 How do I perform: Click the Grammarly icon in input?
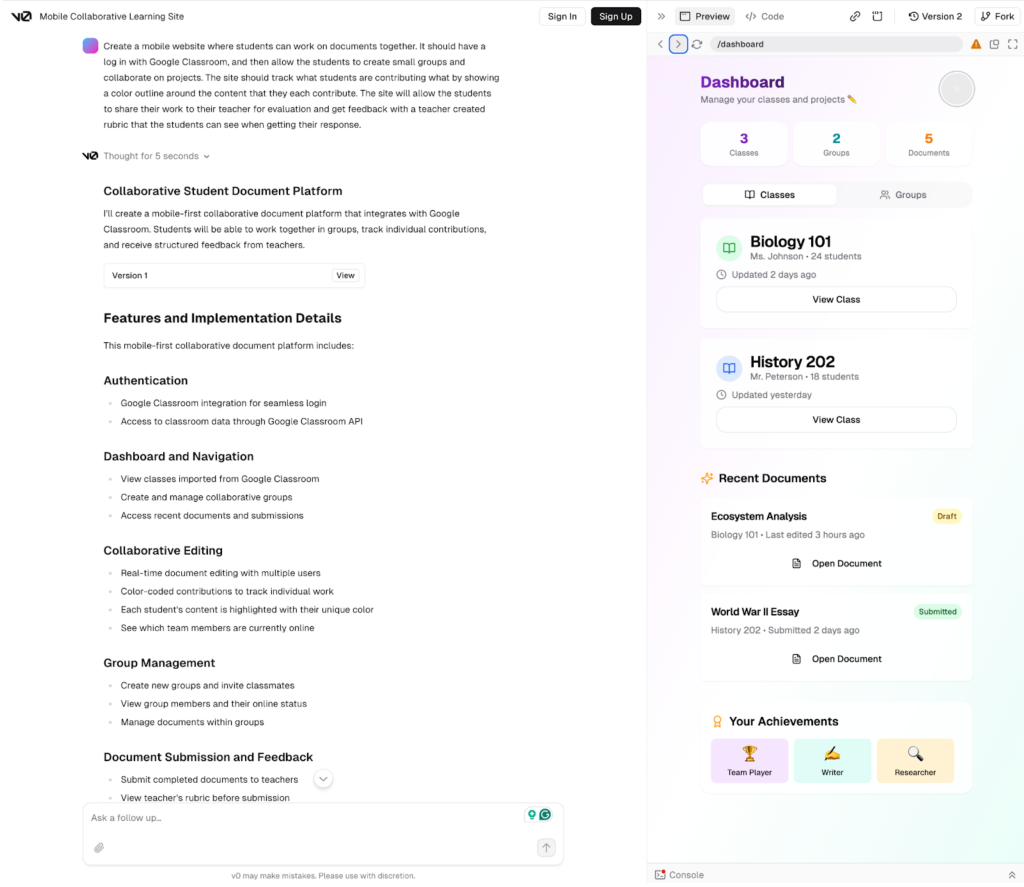click(545, 815)
